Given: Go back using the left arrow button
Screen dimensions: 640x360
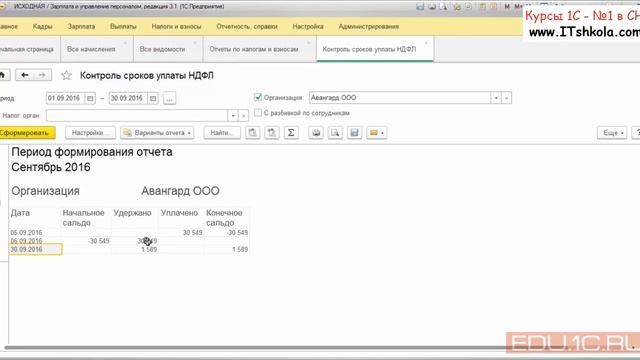Looking at the screenshot, I should (x=24, y=75).
